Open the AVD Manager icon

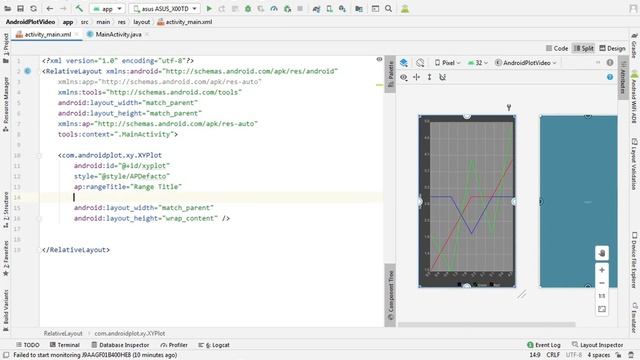(329, 9)
